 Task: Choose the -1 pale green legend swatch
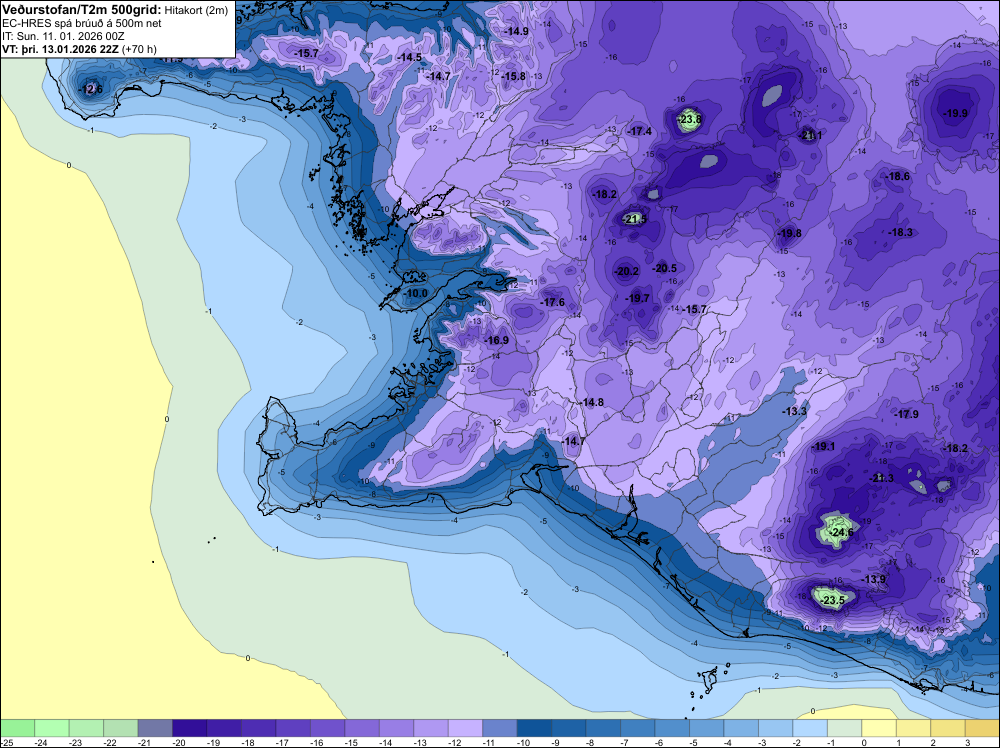844,728
